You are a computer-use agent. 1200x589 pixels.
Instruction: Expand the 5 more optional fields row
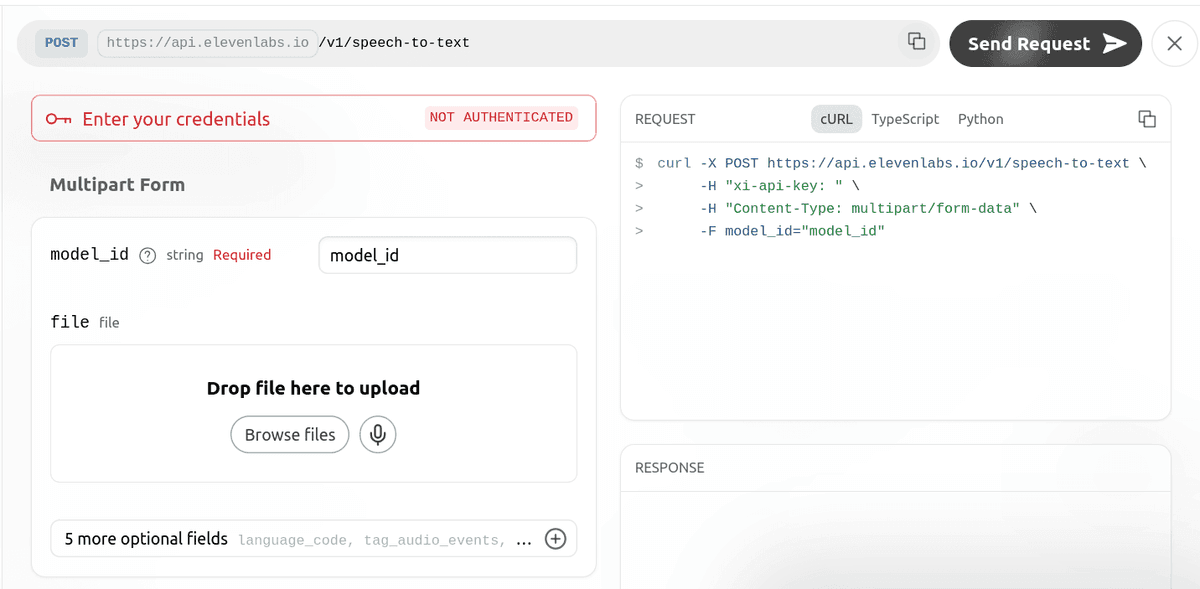[x=290, y=539]
